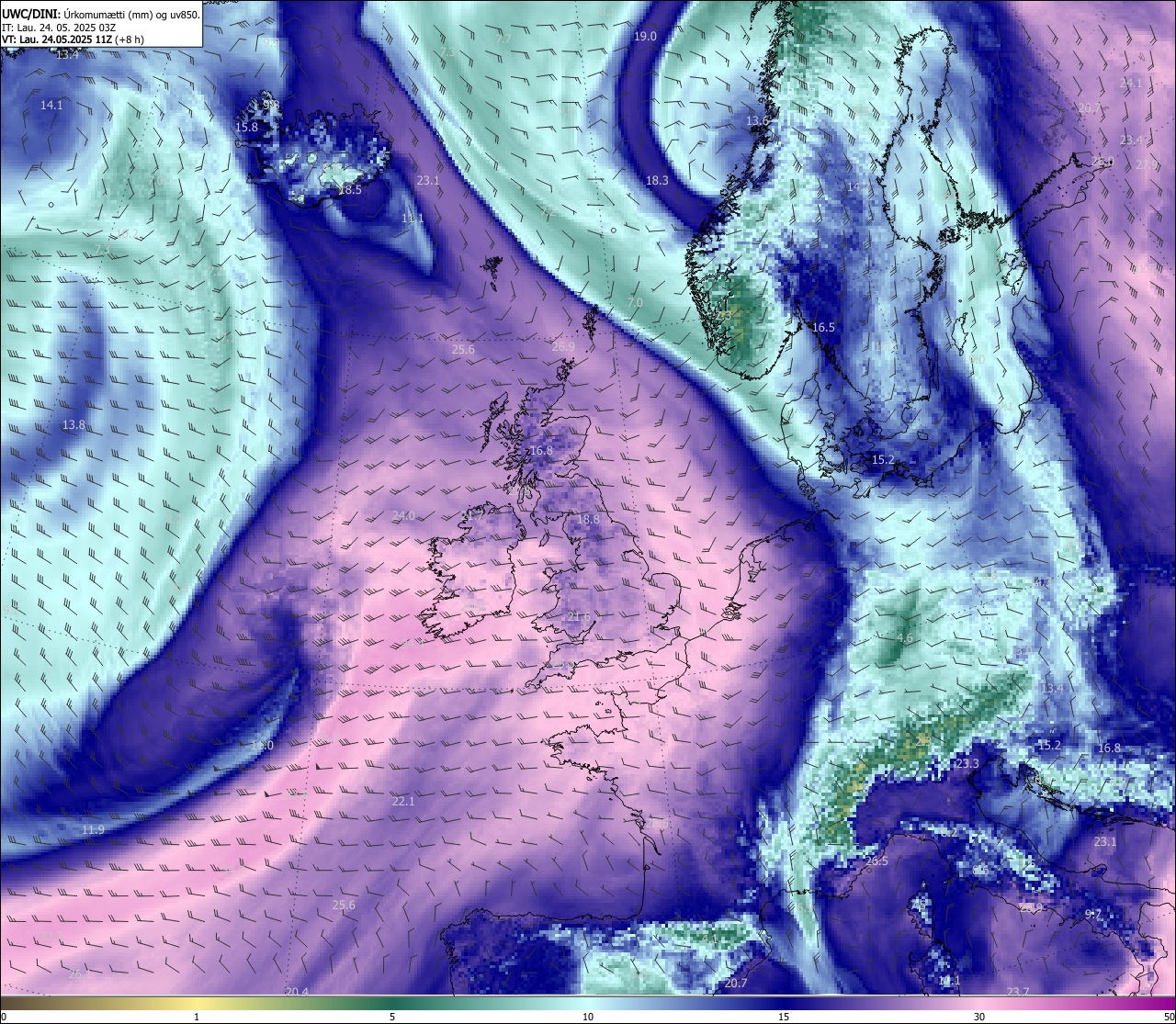
Task: Click the 21.6 value over Wales
Action: click(x=578, y=616)
